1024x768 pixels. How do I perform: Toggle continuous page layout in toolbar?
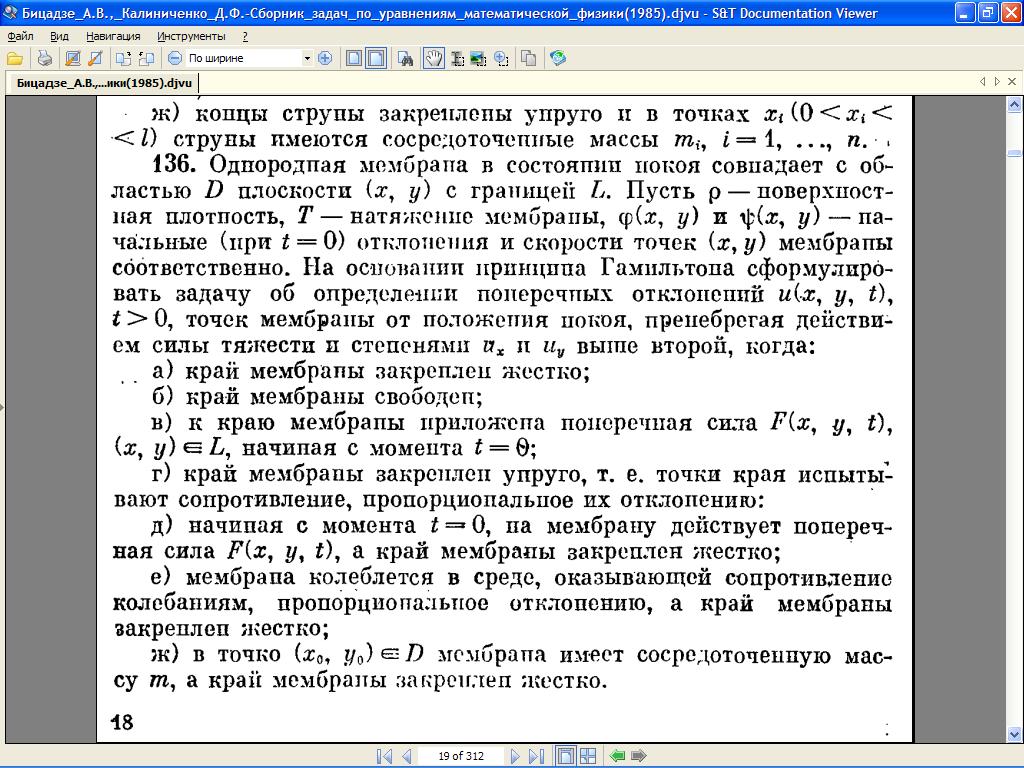(x=376, y=58)
